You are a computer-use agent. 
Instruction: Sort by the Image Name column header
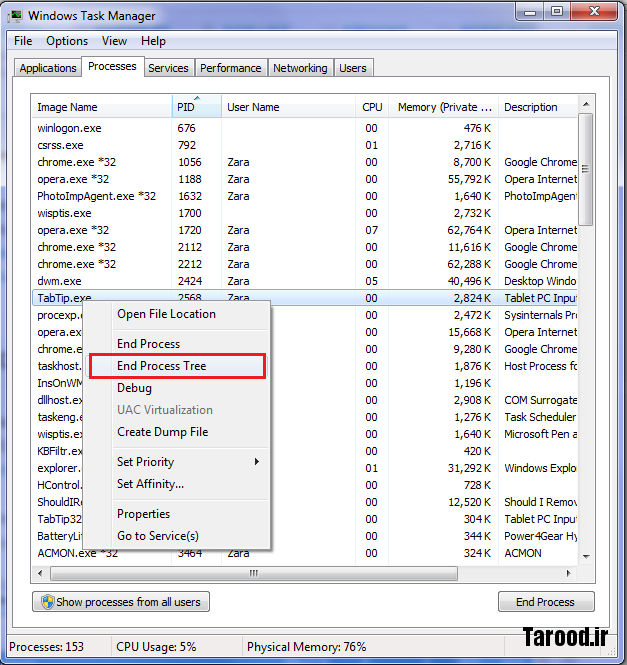pos(102,107)
